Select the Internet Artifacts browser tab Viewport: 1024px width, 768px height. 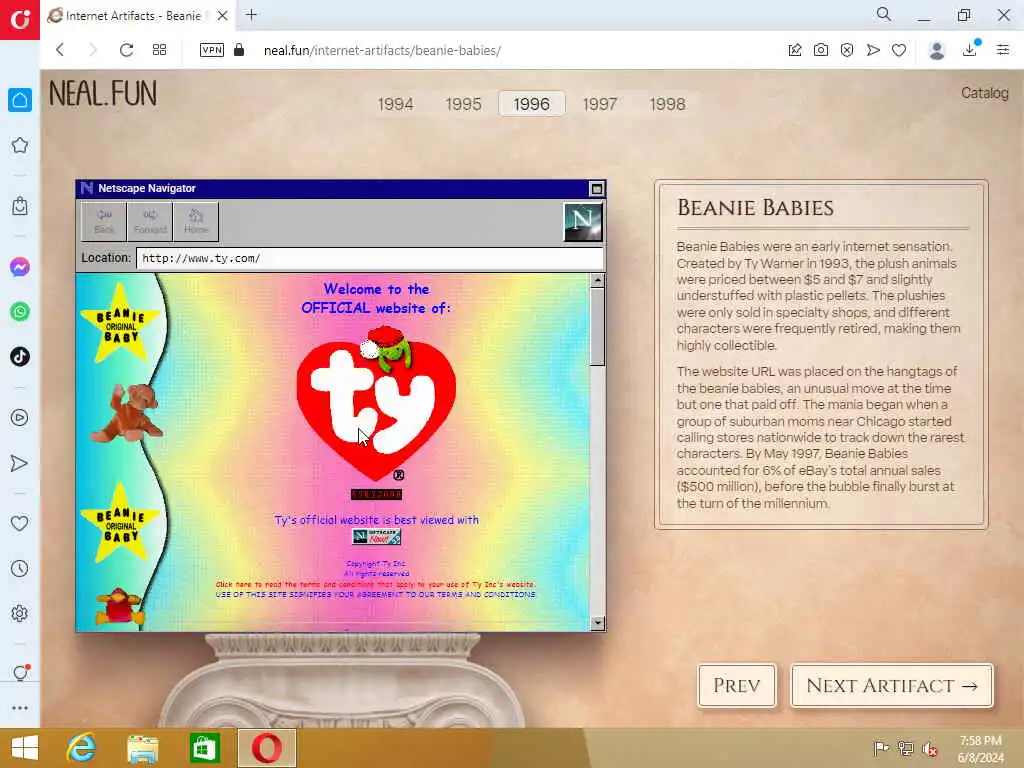[x=138, y=16]
